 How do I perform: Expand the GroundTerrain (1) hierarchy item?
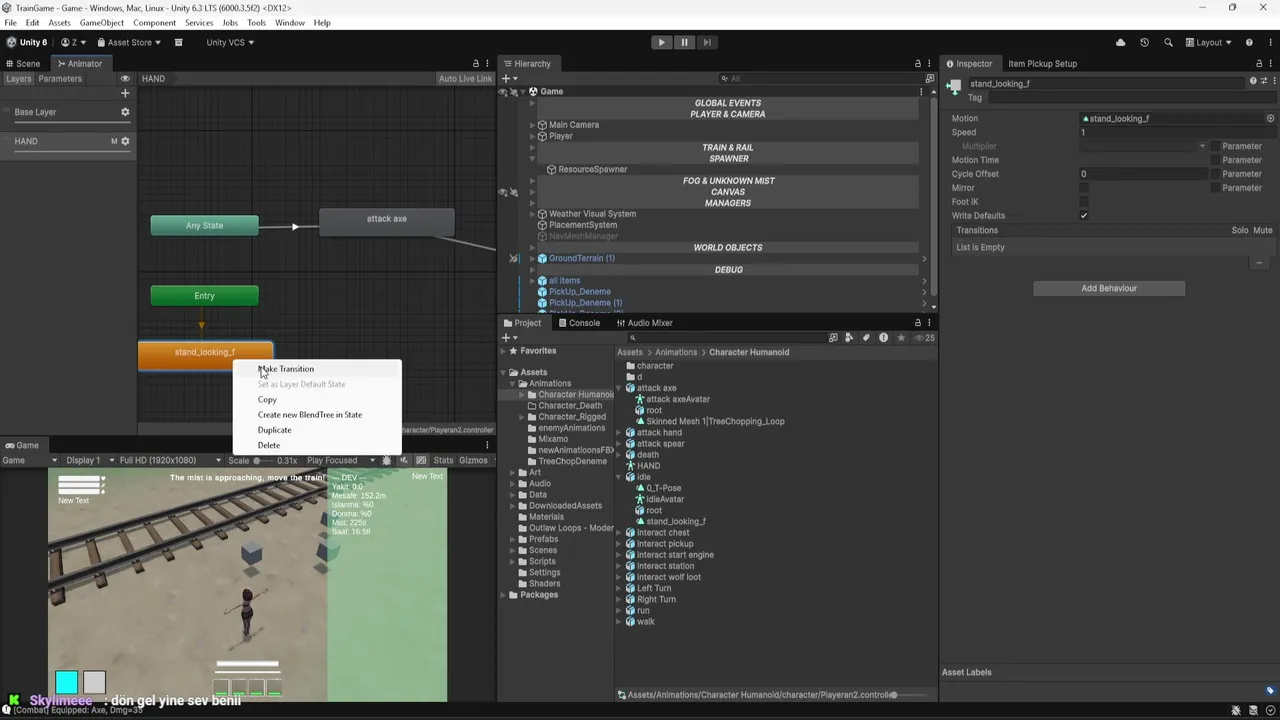(x=532, y=258)
